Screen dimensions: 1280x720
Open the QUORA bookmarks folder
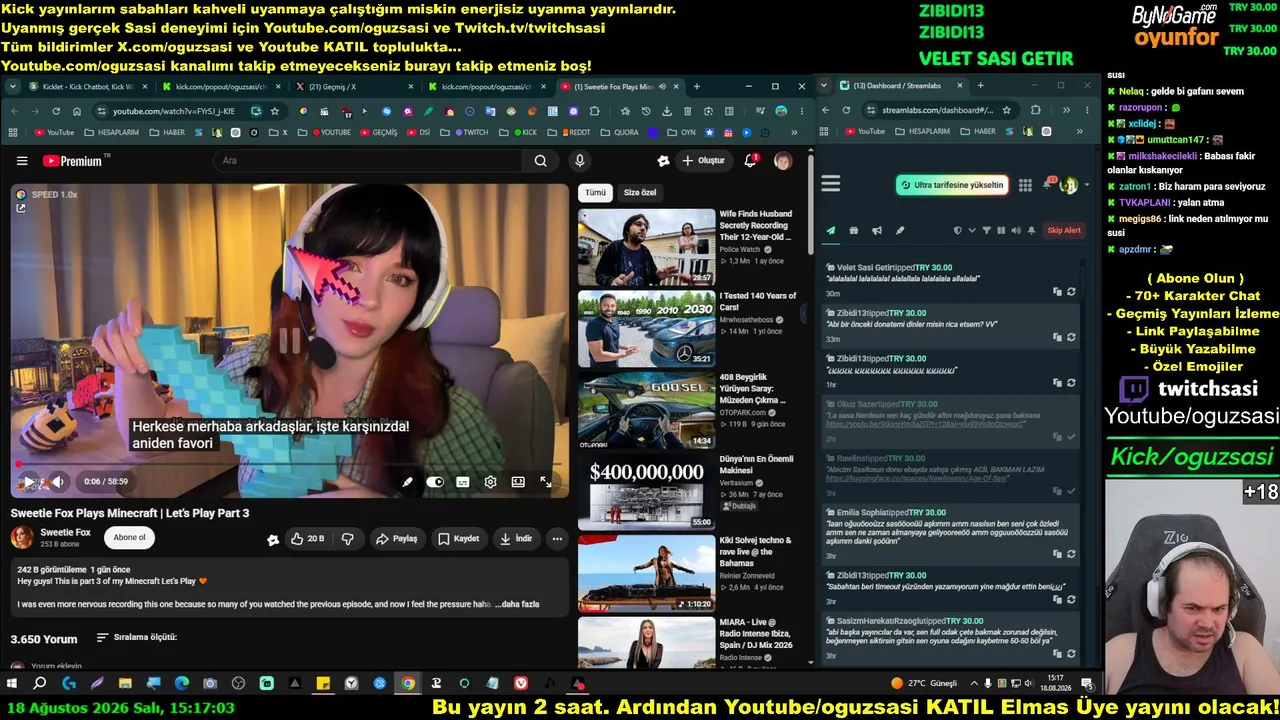click(621, 132)
